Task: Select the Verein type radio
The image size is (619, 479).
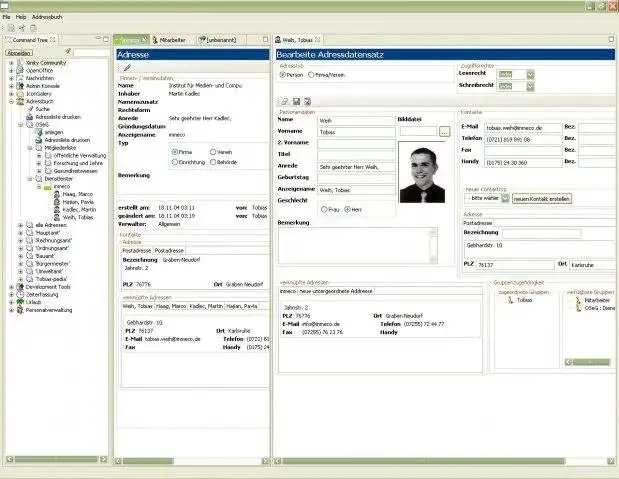Action: (x=213, y=152)
